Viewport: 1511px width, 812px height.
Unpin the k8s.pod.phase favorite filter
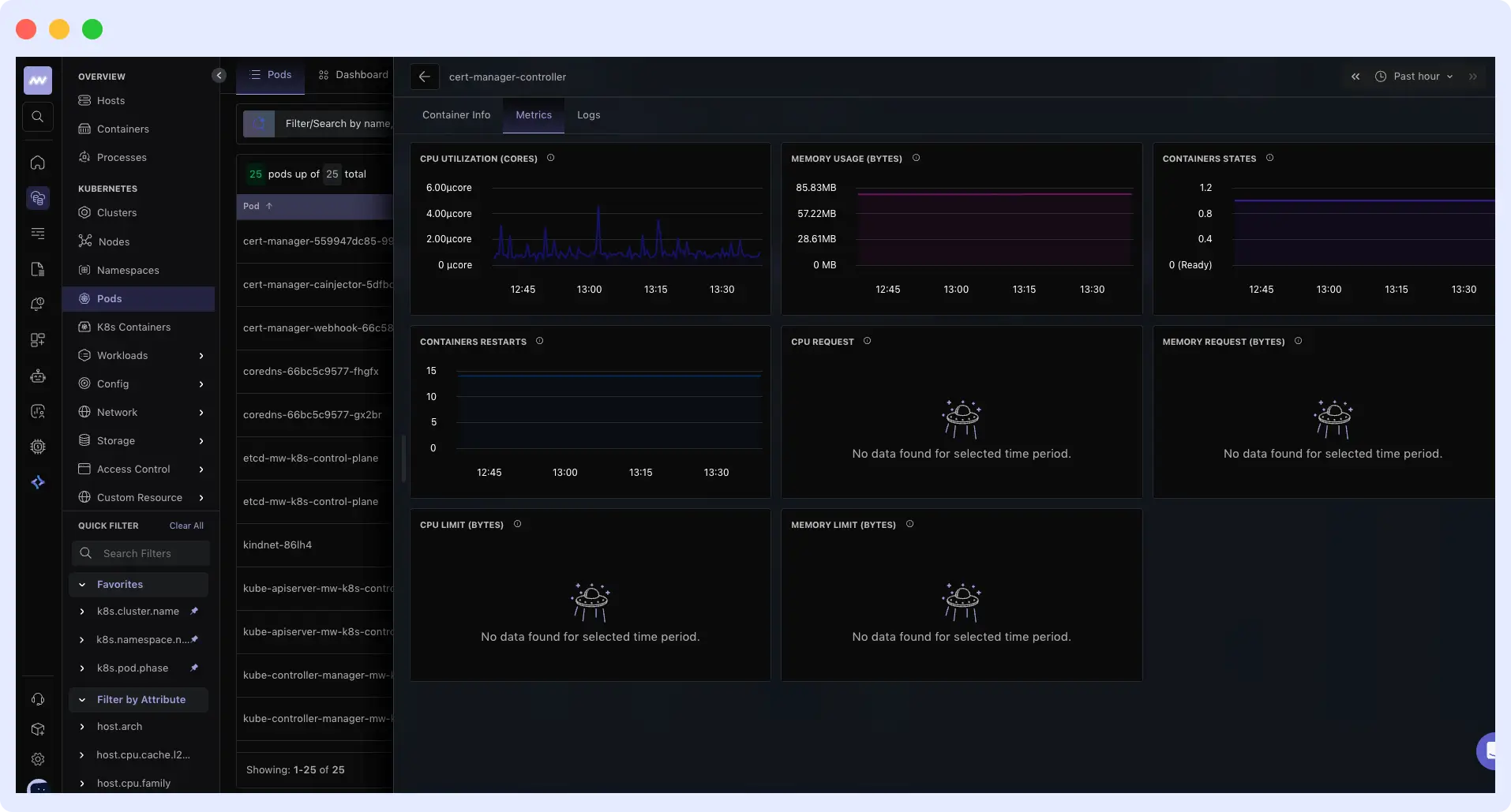[194, 668]
